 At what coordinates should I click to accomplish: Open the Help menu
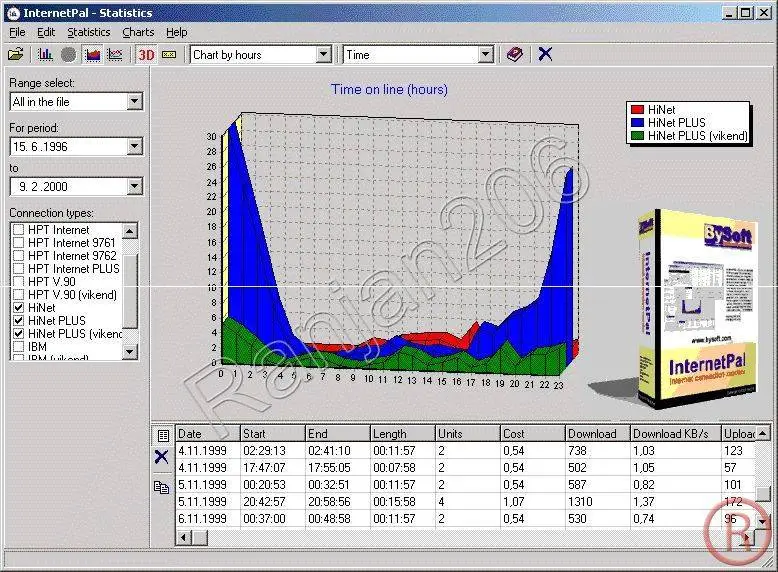[x=177, y=32]
